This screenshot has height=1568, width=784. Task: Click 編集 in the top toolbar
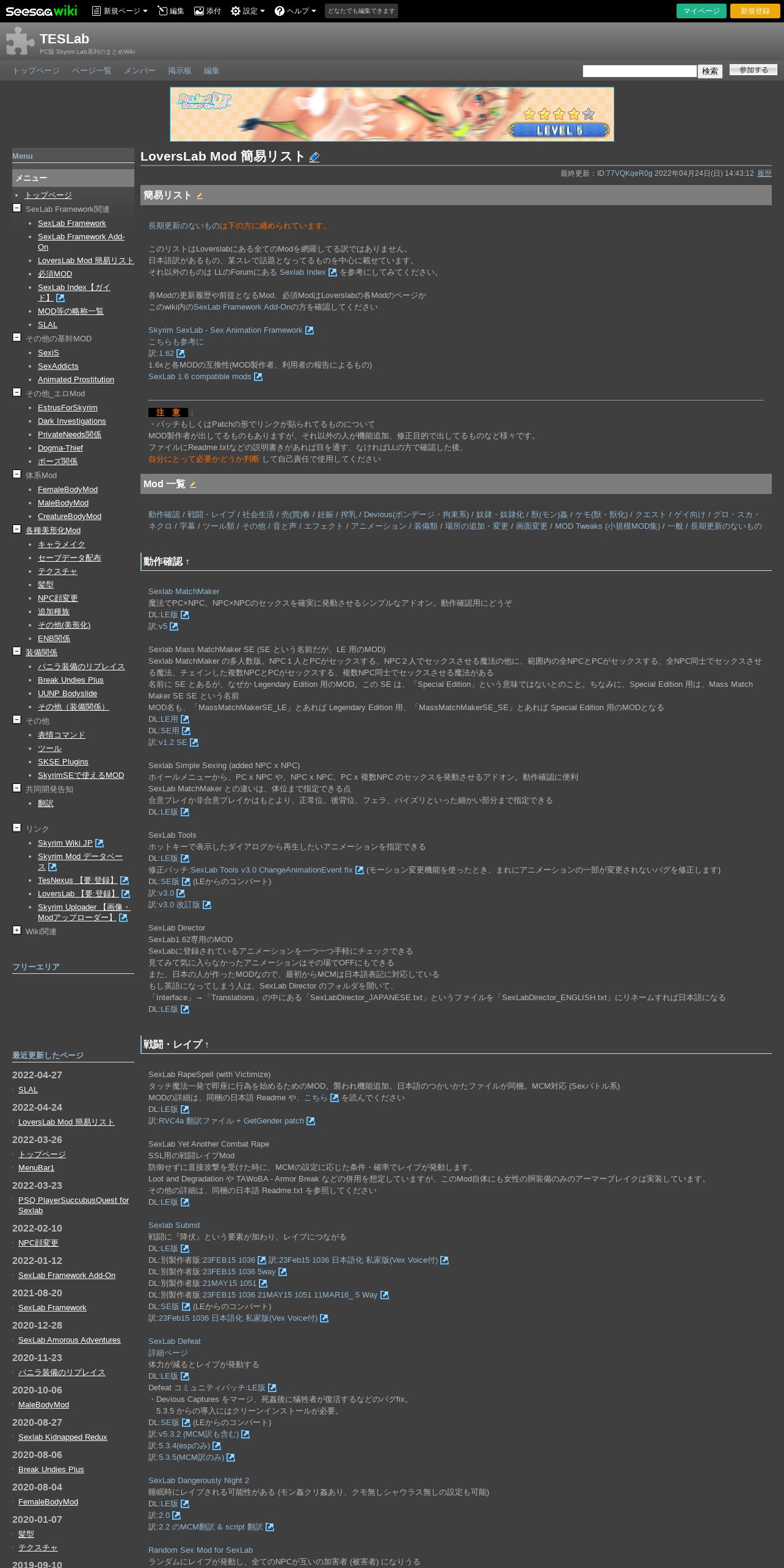point(171,11)
